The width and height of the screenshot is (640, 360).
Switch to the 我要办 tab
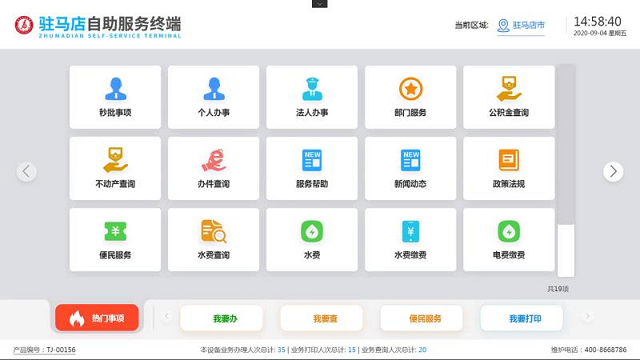(x=222, y=318)
